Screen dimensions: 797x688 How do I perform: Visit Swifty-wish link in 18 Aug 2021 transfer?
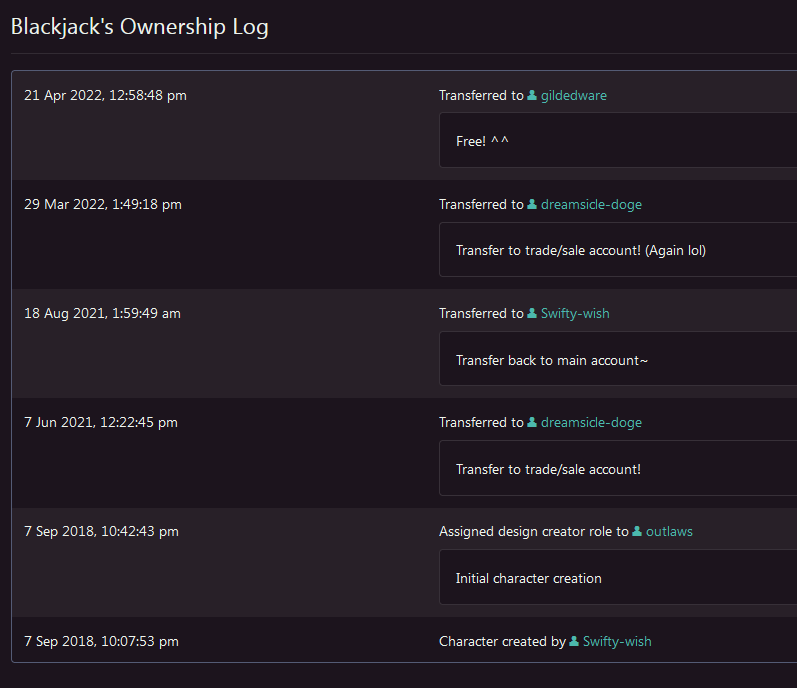pos(575,314)
